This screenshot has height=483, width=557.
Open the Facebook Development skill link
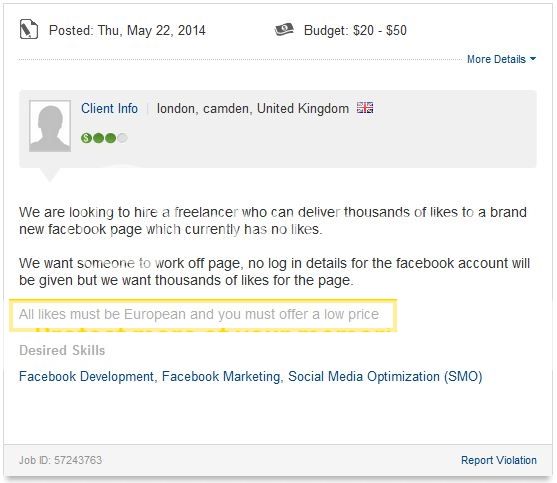pos(86,376)
